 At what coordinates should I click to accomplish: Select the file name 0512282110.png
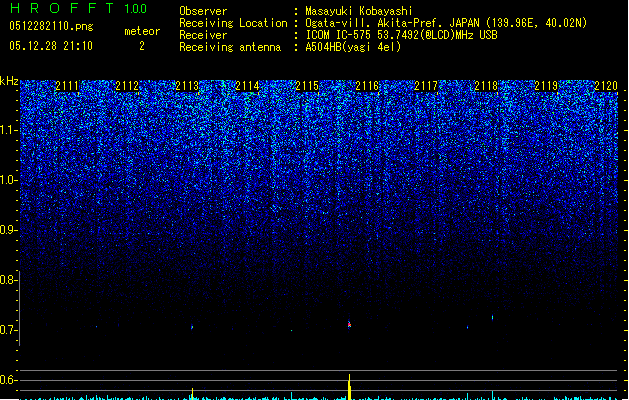click(51, 27)
